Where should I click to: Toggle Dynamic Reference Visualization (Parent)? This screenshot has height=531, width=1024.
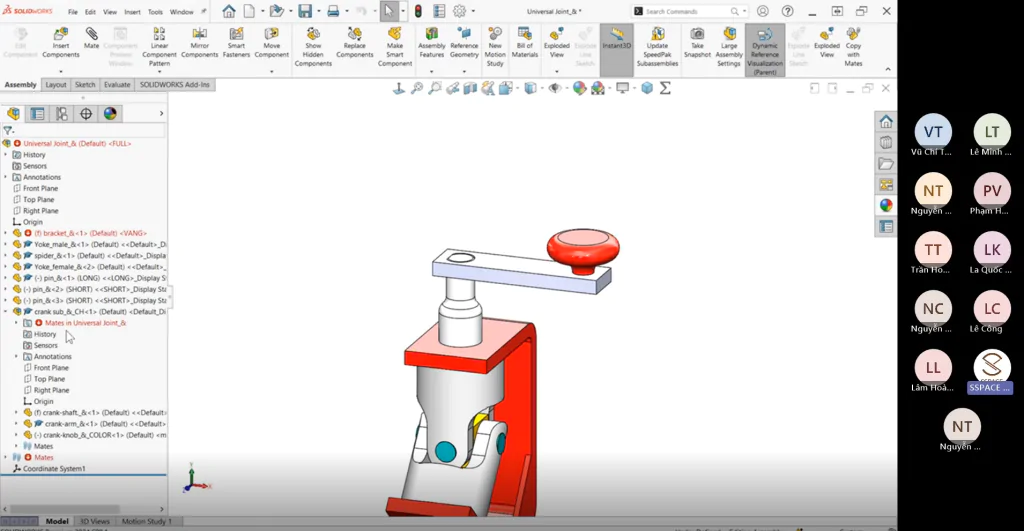pos(765,50)
